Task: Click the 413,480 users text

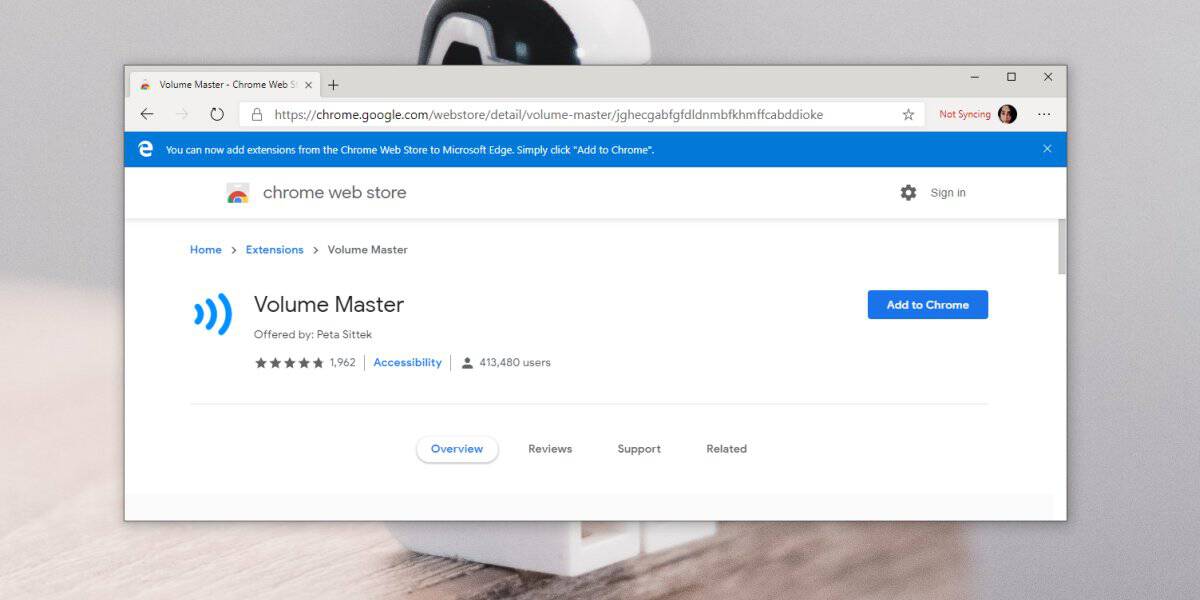Action: [515, 363]
